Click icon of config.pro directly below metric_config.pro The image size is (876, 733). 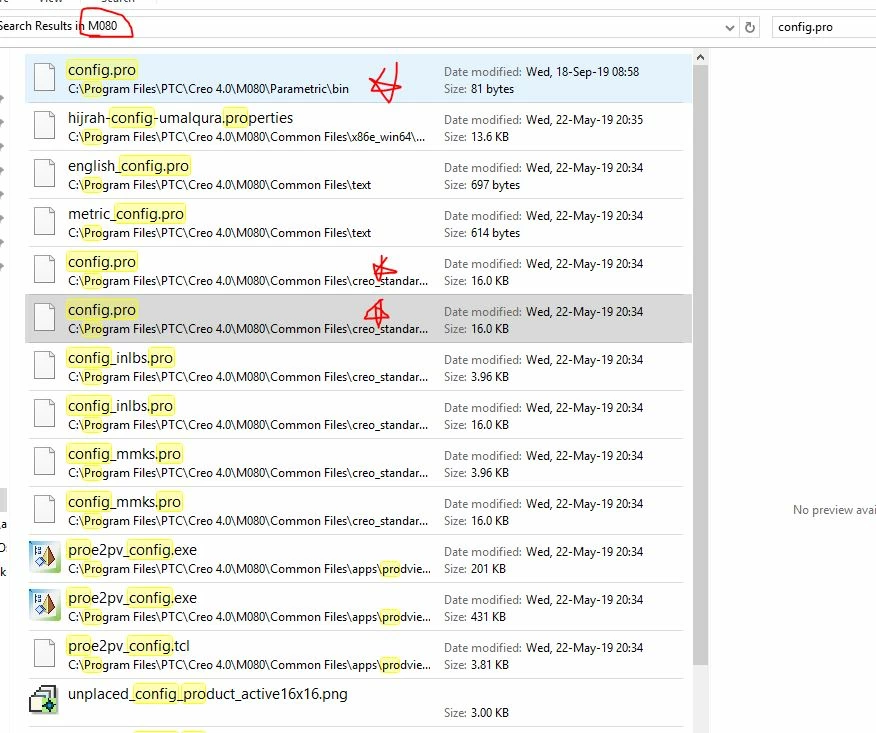pyautogui.click(x=44, y=269)
